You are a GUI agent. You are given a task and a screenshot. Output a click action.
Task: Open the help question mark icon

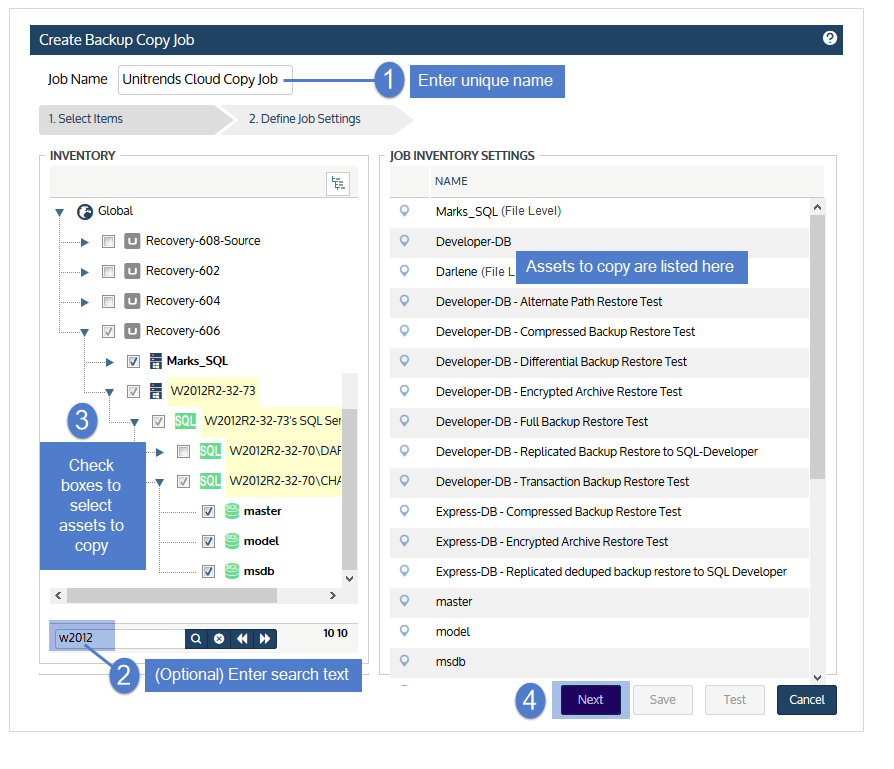point(830,38)
